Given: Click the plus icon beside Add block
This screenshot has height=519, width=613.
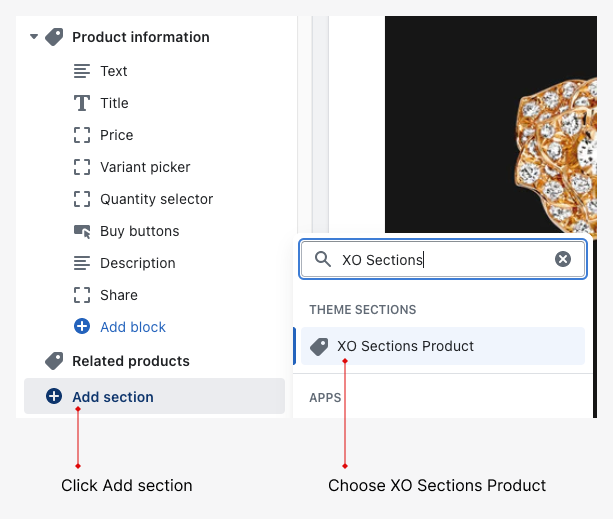Looking at the screenshot, I should pyautogui.click(x=82, y=327).
